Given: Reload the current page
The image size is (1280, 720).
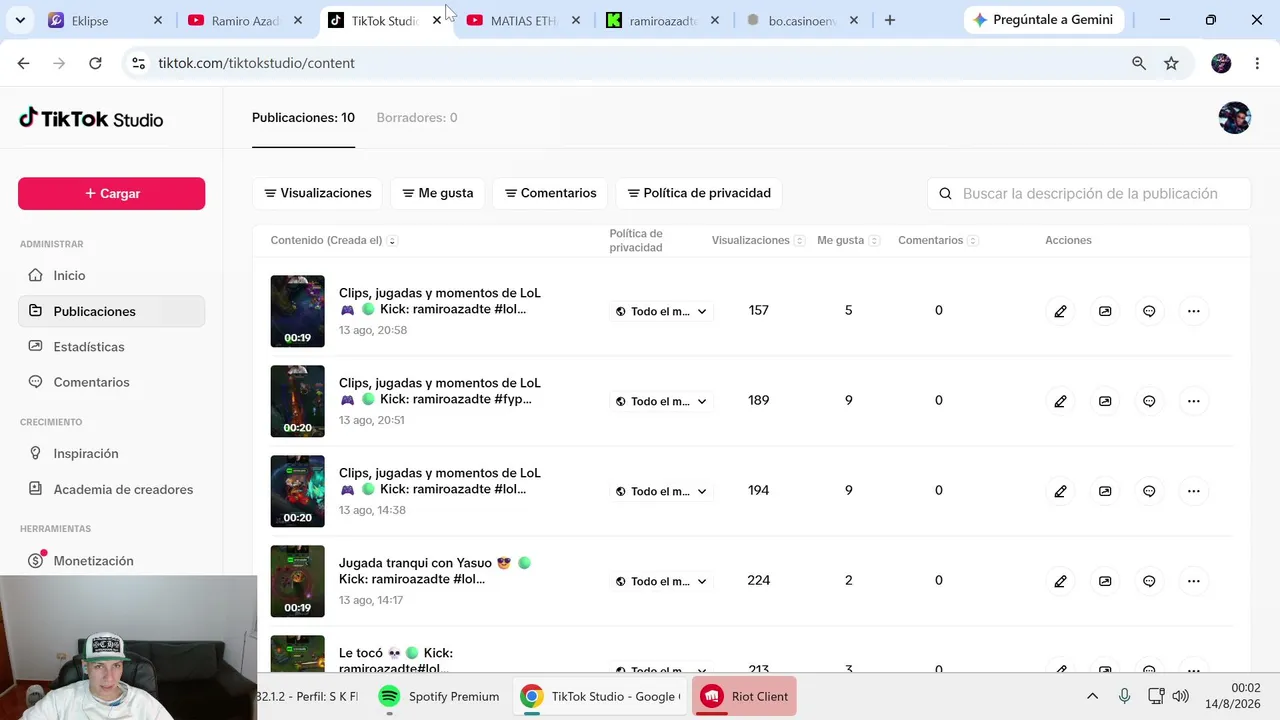Looking at the screenshot, I should click(95, 63).
